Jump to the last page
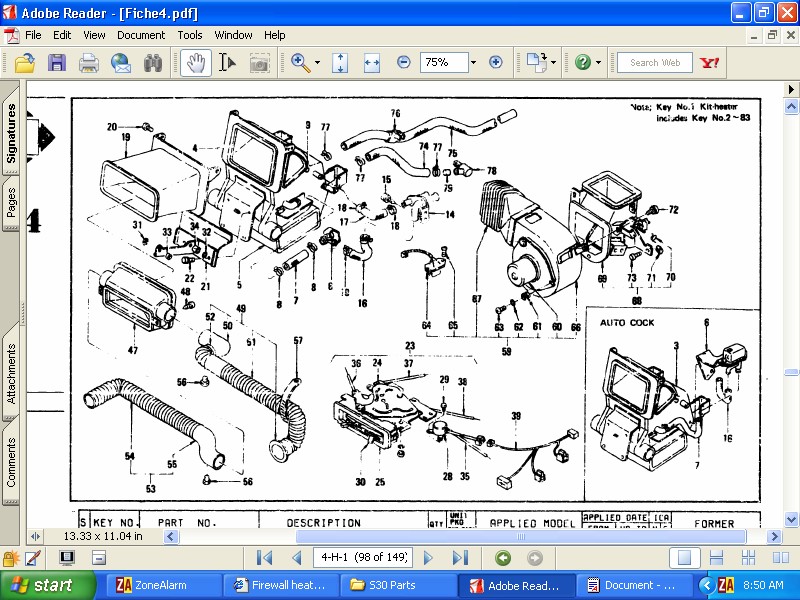The width and height of the screenshot is (800, 600). click(460, 558)
